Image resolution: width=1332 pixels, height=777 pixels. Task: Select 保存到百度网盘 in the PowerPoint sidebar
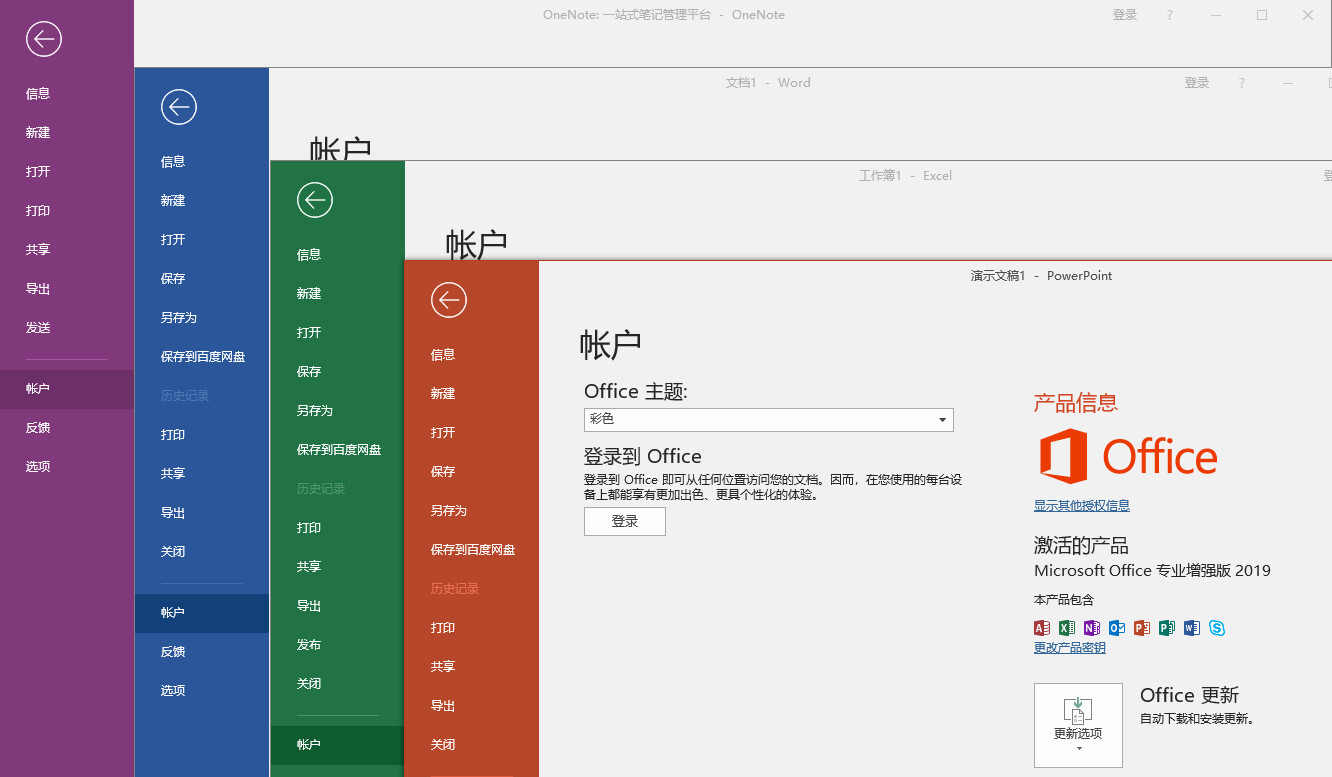pyautogui.click(x=472, y=550)
